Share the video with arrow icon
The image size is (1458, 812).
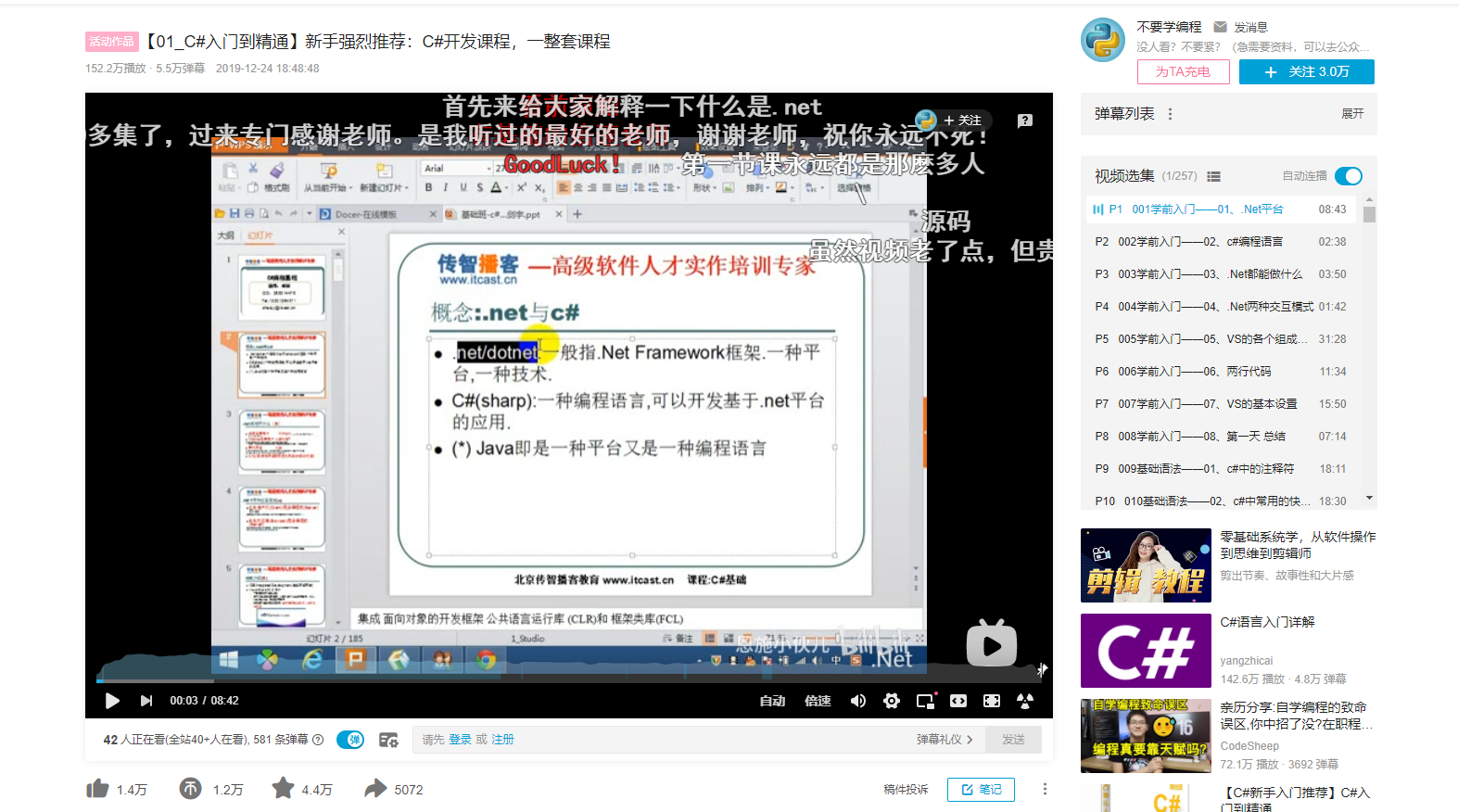375,789
